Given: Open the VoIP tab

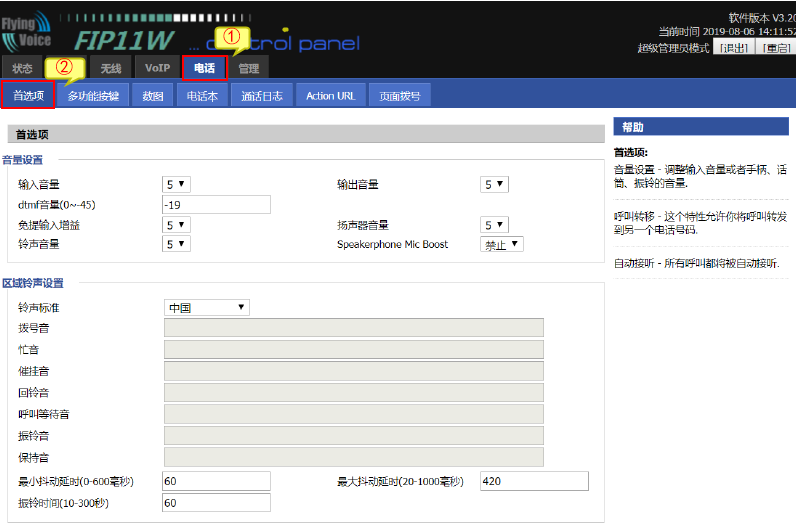Looking at the screenshot, I should click(157, 68).
